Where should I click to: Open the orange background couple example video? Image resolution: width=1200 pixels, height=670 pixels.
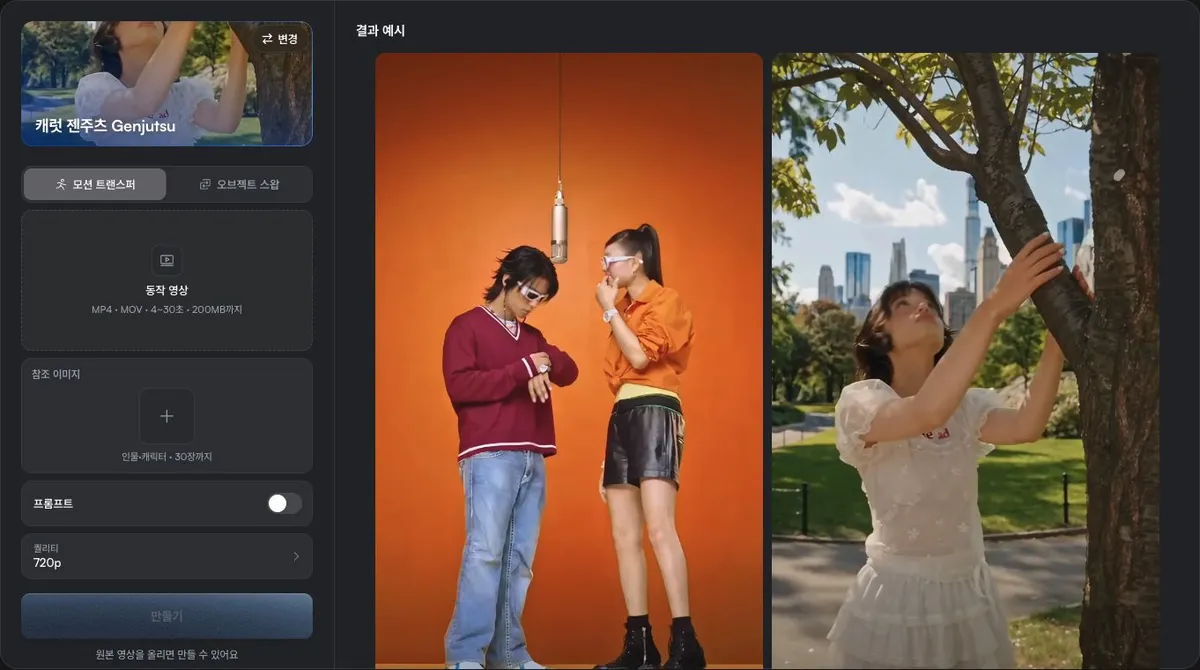(x=569, y=360)
